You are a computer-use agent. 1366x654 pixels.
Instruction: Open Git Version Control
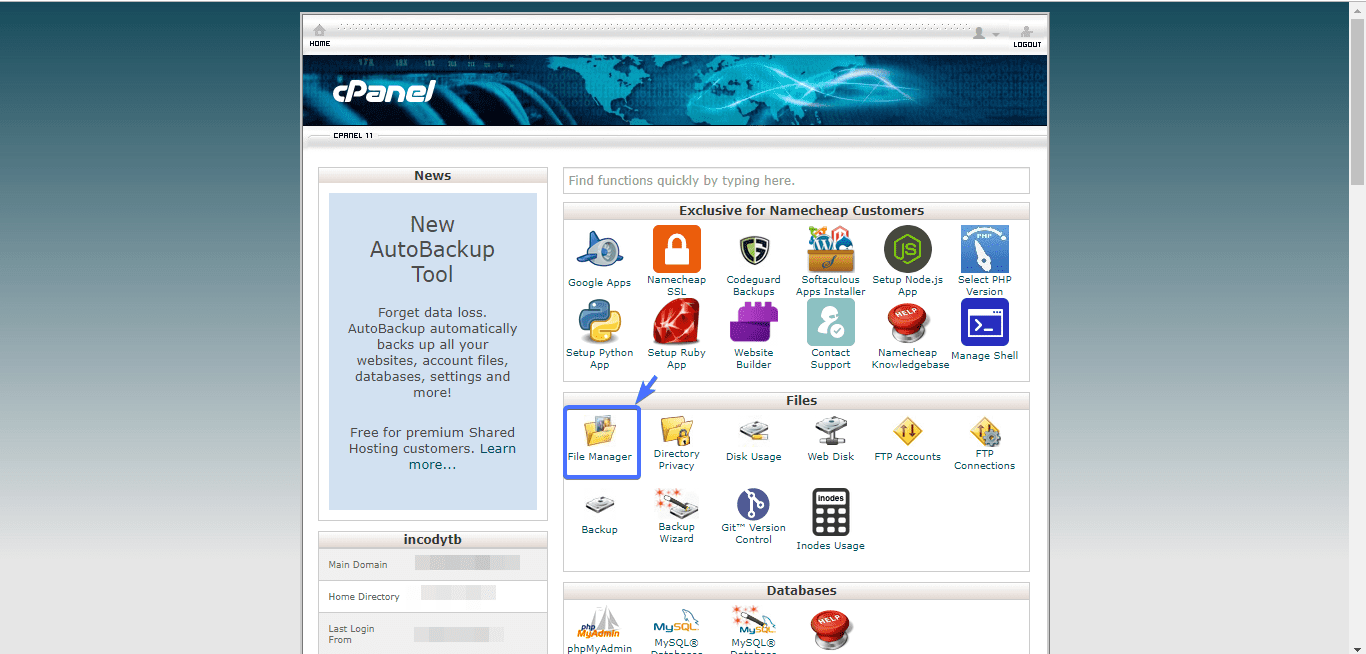click(753, 504)
